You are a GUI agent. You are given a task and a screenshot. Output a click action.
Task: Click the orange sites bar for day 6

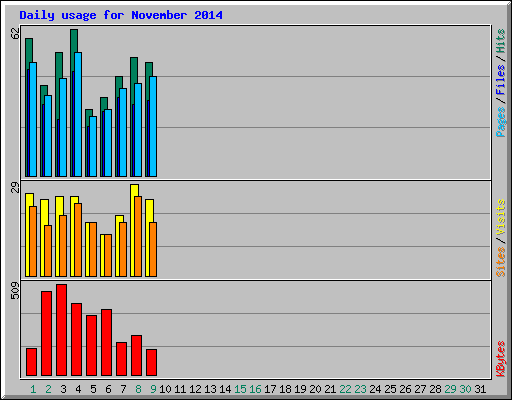click(x=108, y=255)
